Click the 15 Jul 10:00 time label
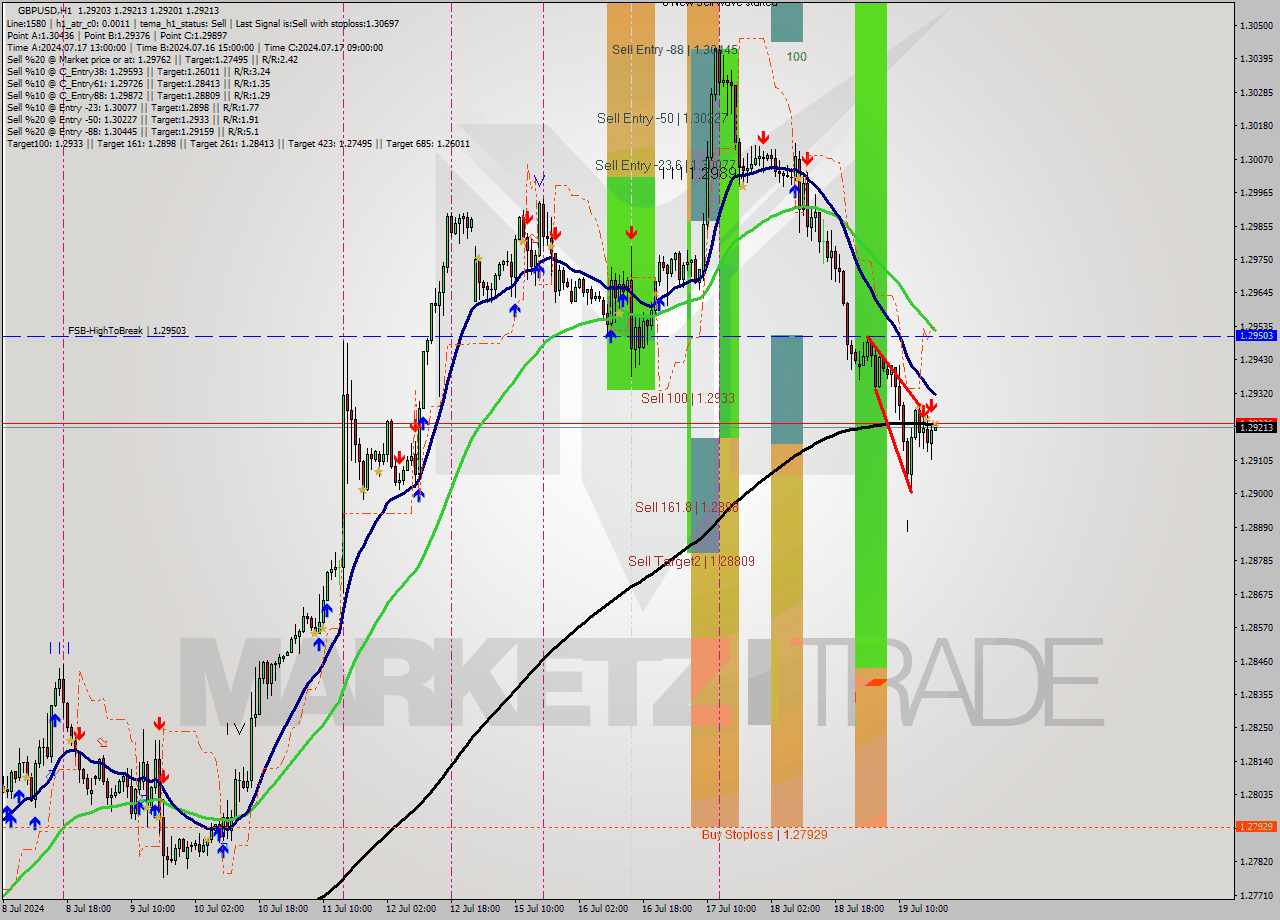The height and width of the screenshot is (920, 1280). click(x=540, y=909)
